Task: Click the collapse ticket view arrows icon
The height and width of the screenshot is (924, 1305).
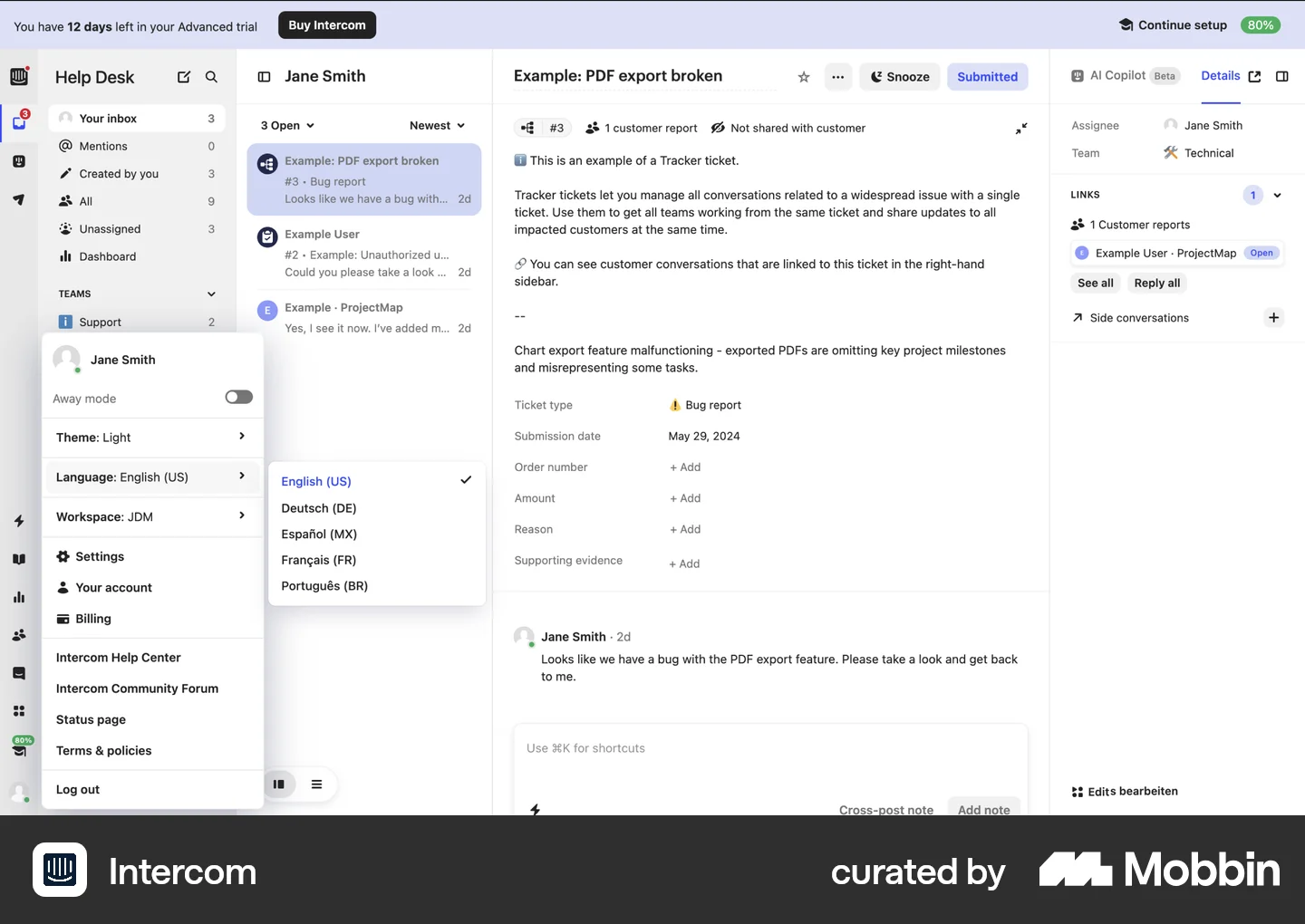Action: click(x=1021, y=129)
